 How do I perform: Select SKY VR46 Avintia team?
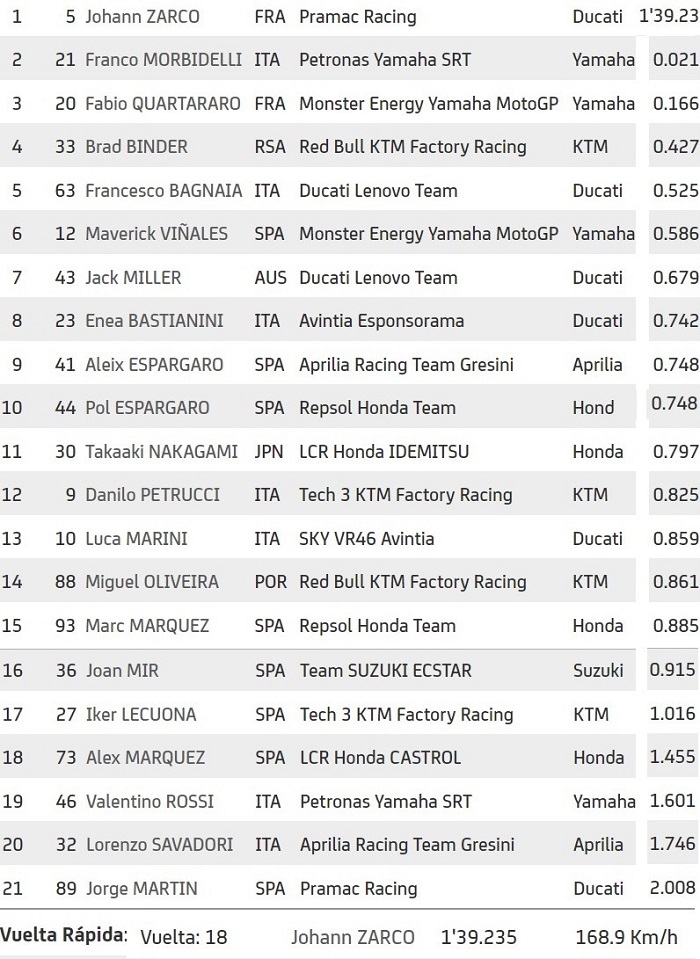point(367,539)
